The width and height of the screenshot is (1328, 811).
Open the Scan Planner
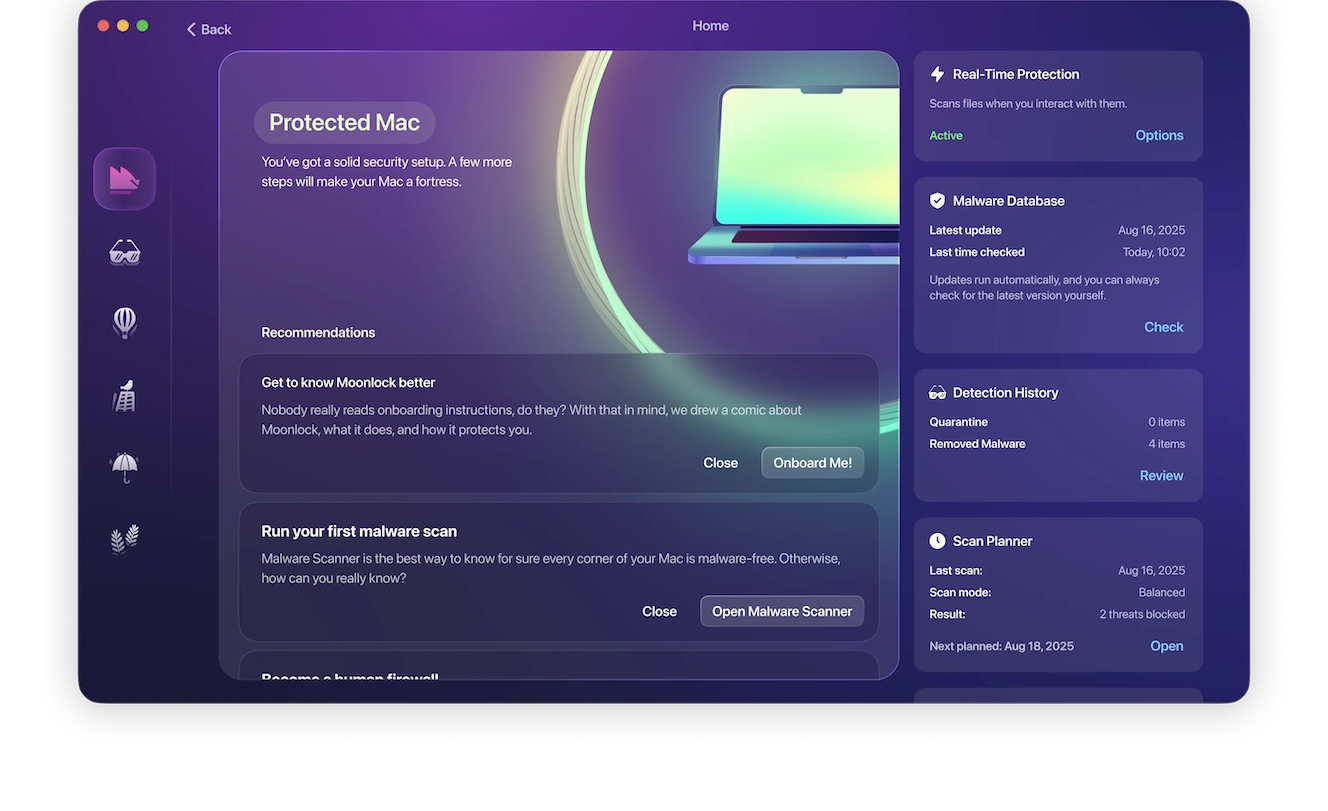point(1166,646)
